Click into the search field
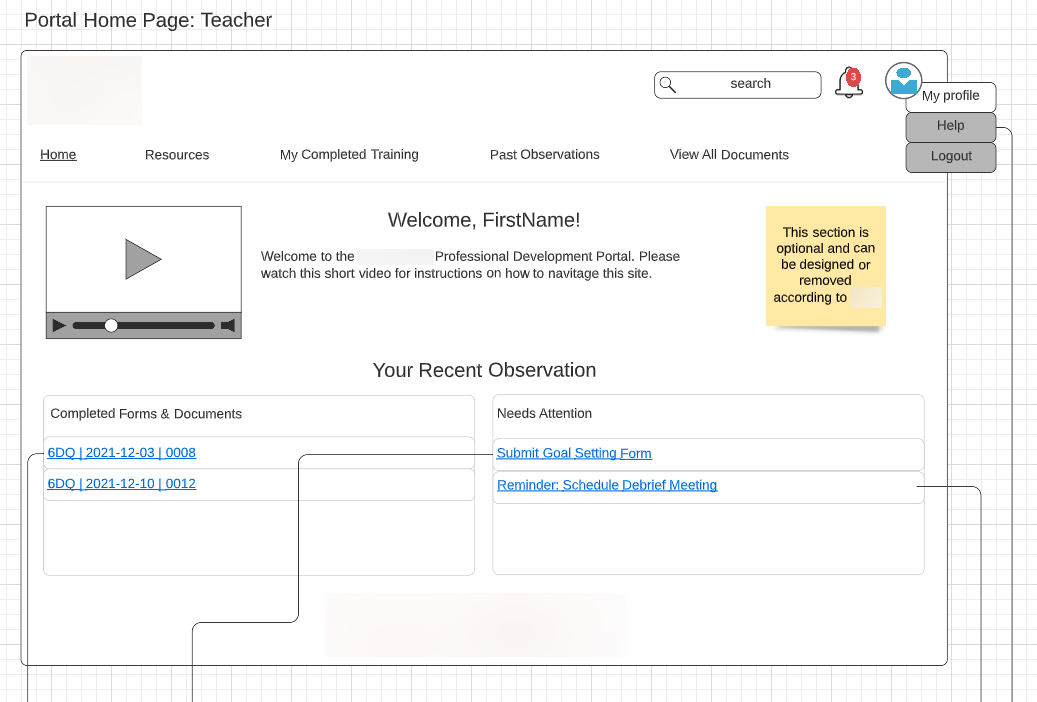This screenshot has height=702, width=1037. (738, 85)
